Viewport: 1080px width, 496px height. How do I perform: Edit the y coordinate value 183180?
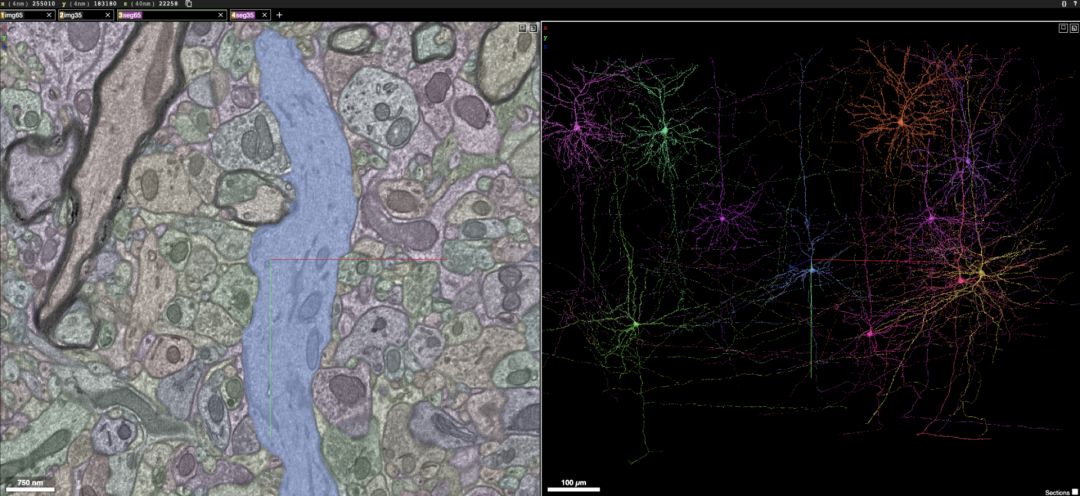(105, 3)
